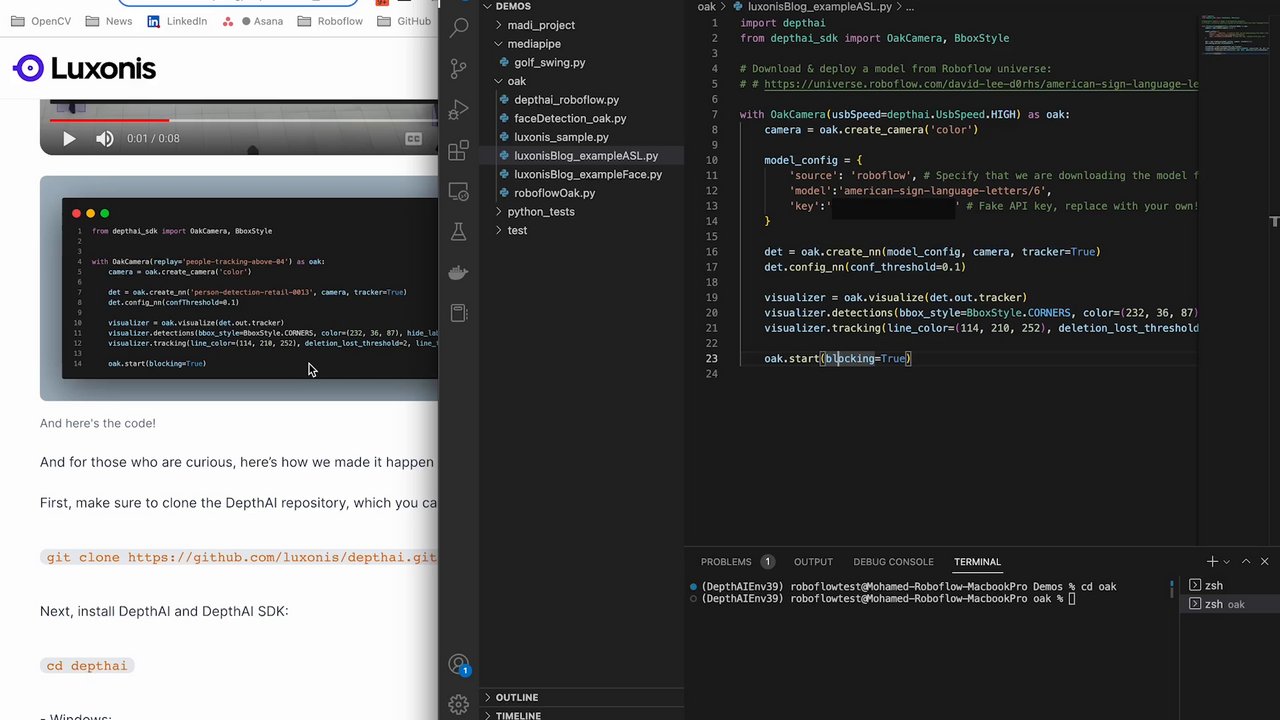Open the Run and Debug view
Image resolution: width=1280 pixels, height=720 pixels.
click(459, 110)
